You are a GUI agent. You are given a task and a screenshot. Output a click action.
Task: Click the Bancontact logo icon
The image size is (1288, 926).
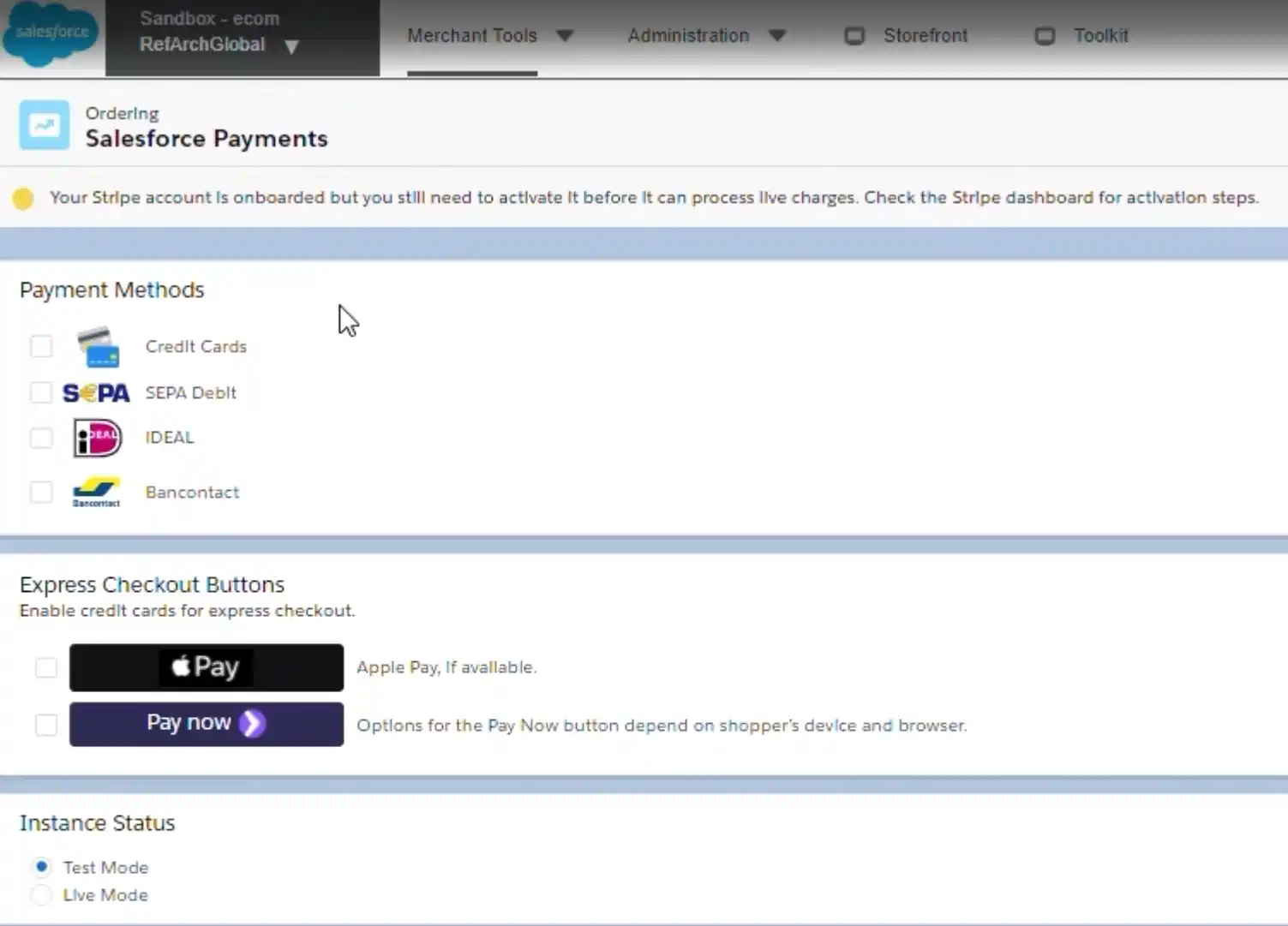[x=96, y=493]
